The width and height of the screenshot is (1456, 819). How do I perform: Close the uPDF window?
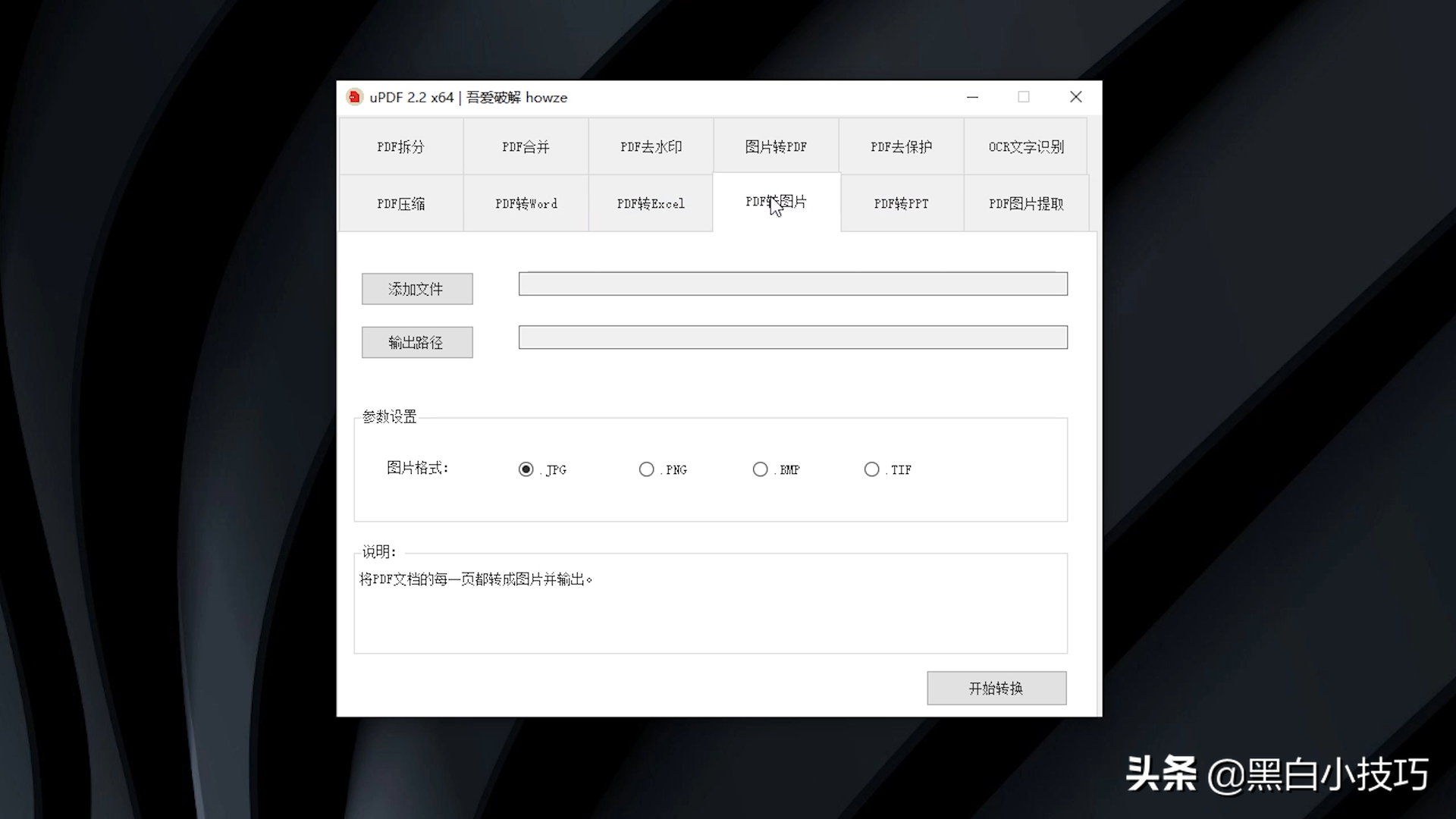click(x=1075, y=97)
